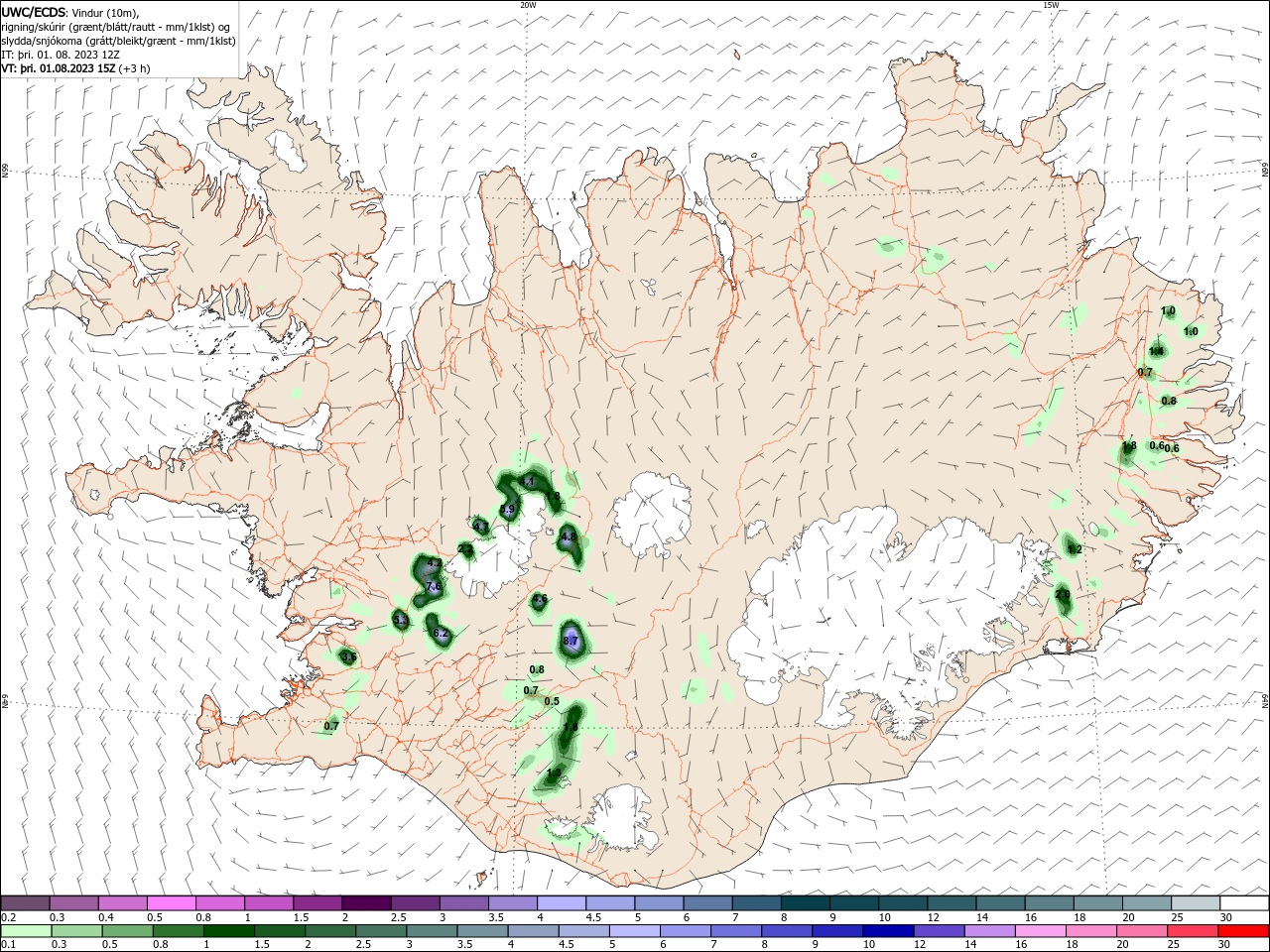Click the 'rigning/skúrir (grænt/blátt/rautt' legend description line
Screen dimensions: 1270x952
(x=117, y=27)
